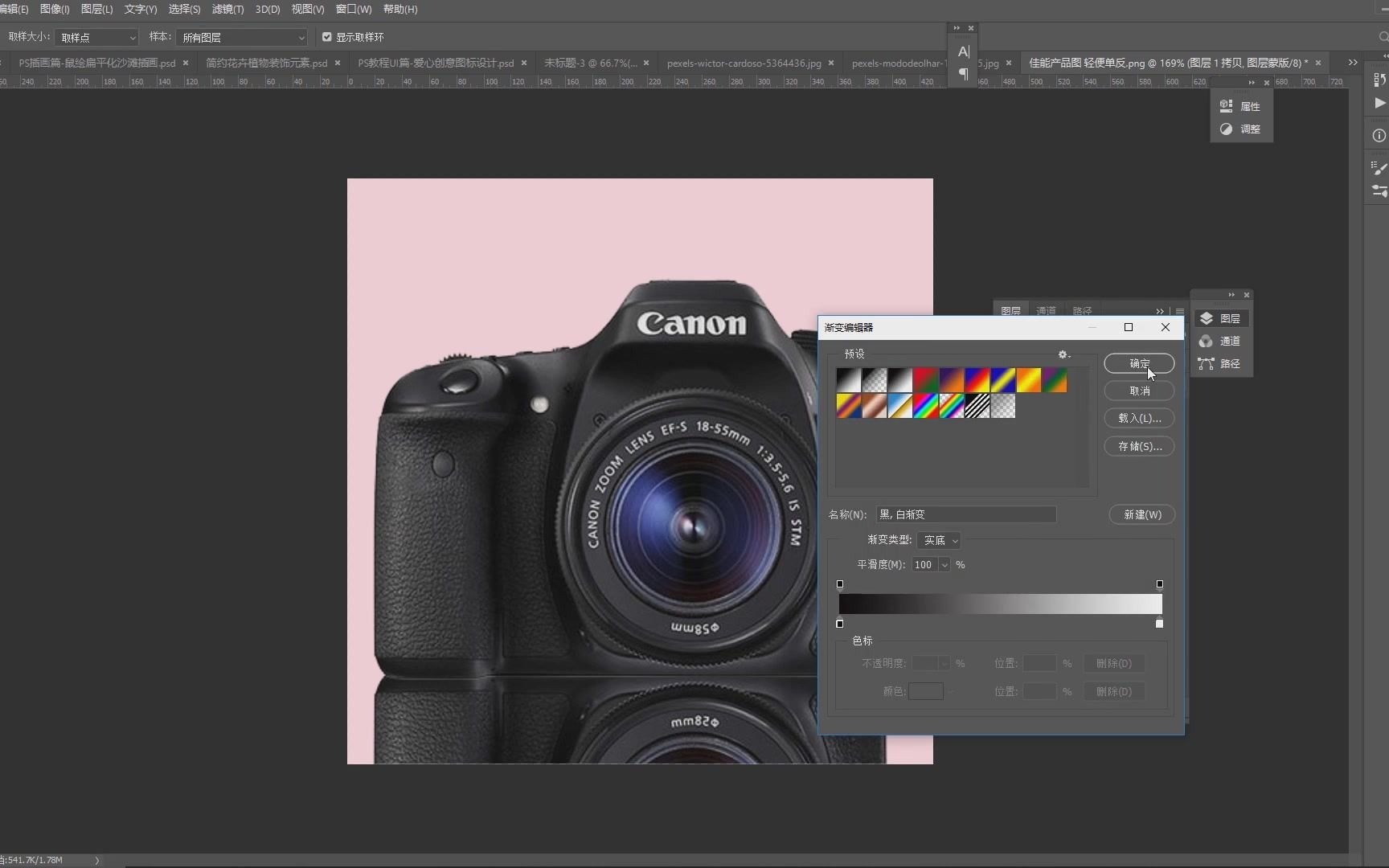1389x868 pixels.
Task: Open the 图层 layers collapsed panel button
Action: (1220, 318)
